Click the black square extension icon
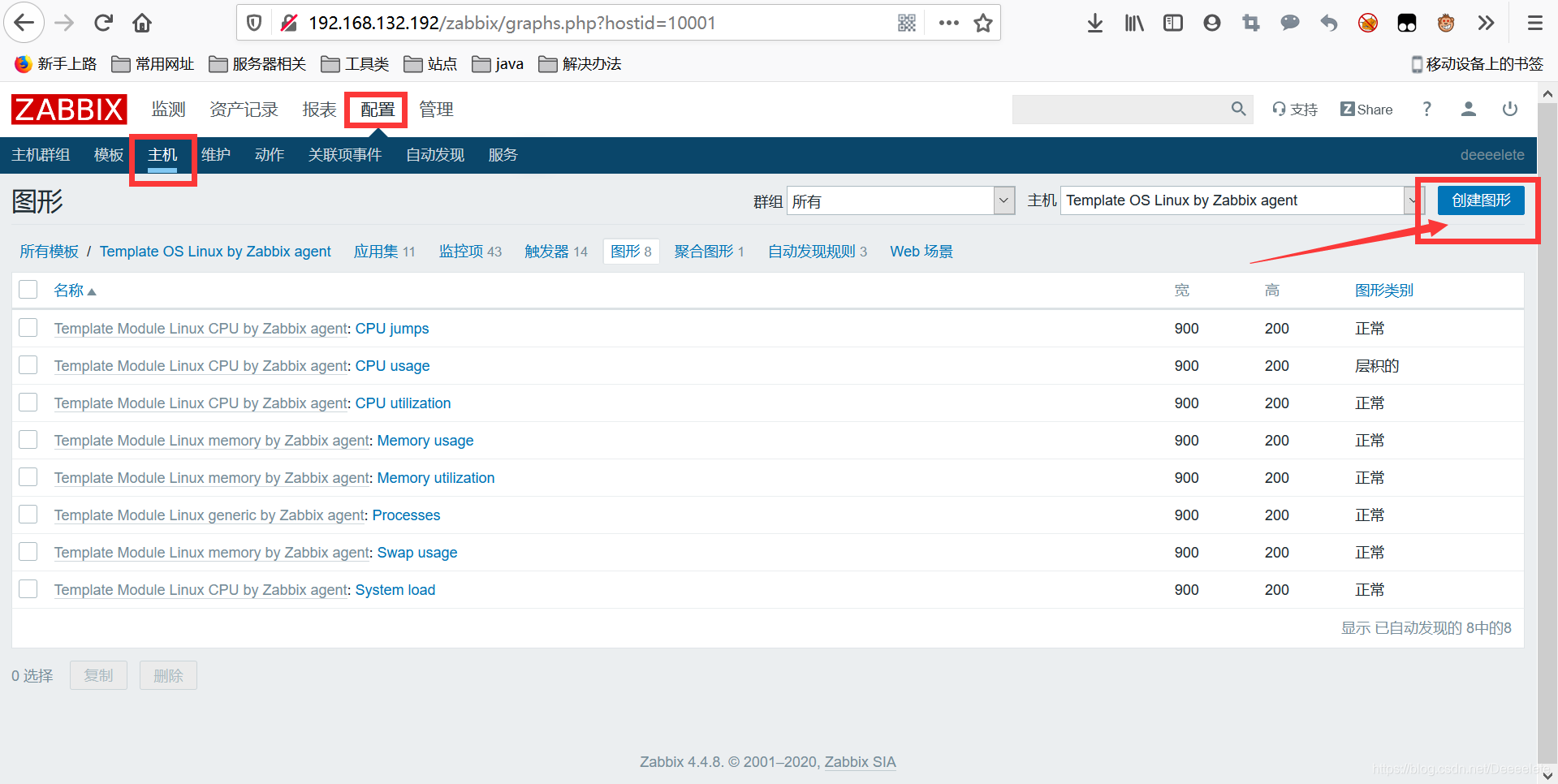Image resolution: width=1558 pixels, height=784 pixels. 1407,23
